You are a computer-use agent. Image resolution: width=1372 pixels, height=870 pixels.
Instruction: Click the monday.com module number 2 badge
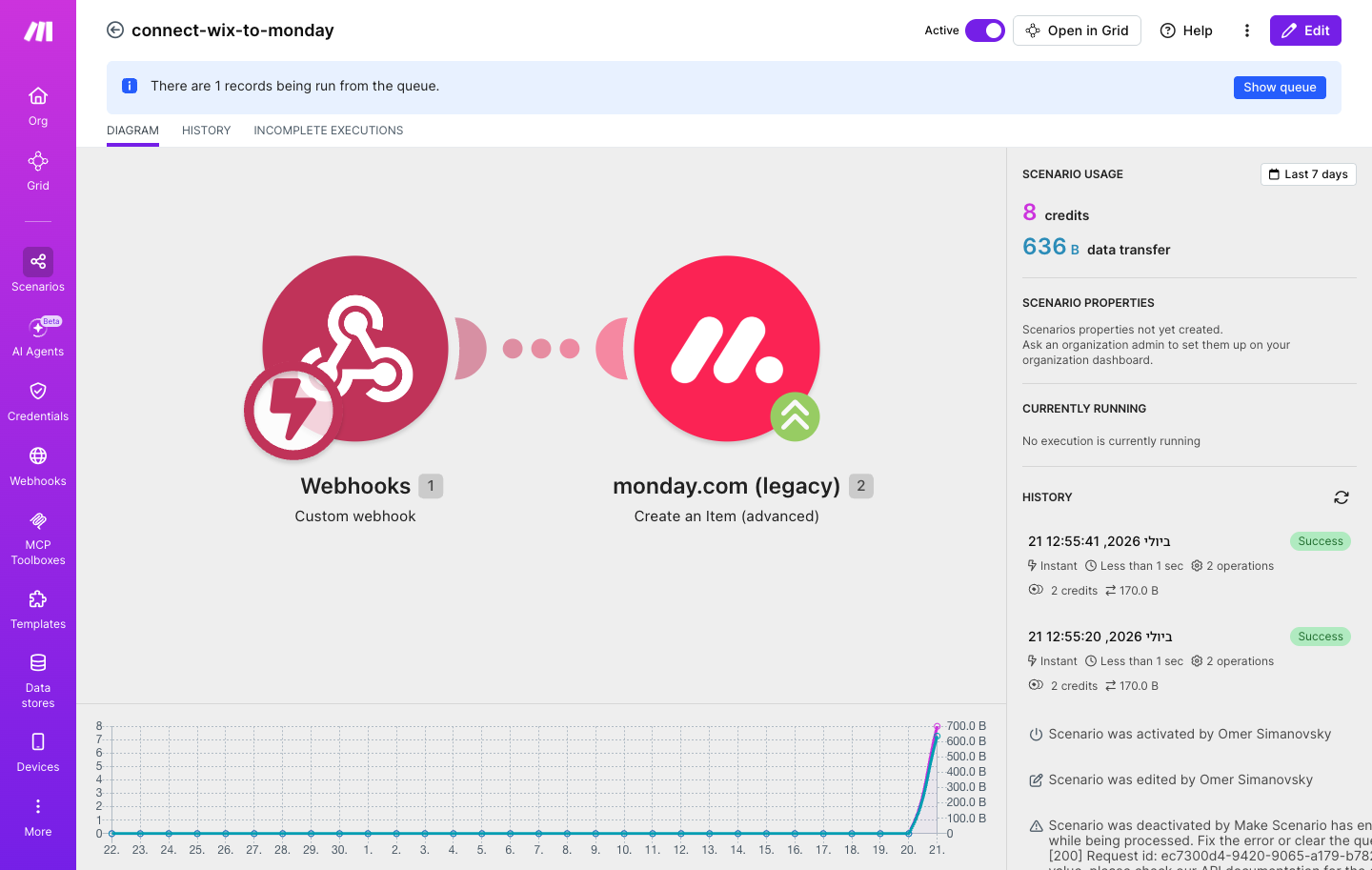click(x=861, y=486)
